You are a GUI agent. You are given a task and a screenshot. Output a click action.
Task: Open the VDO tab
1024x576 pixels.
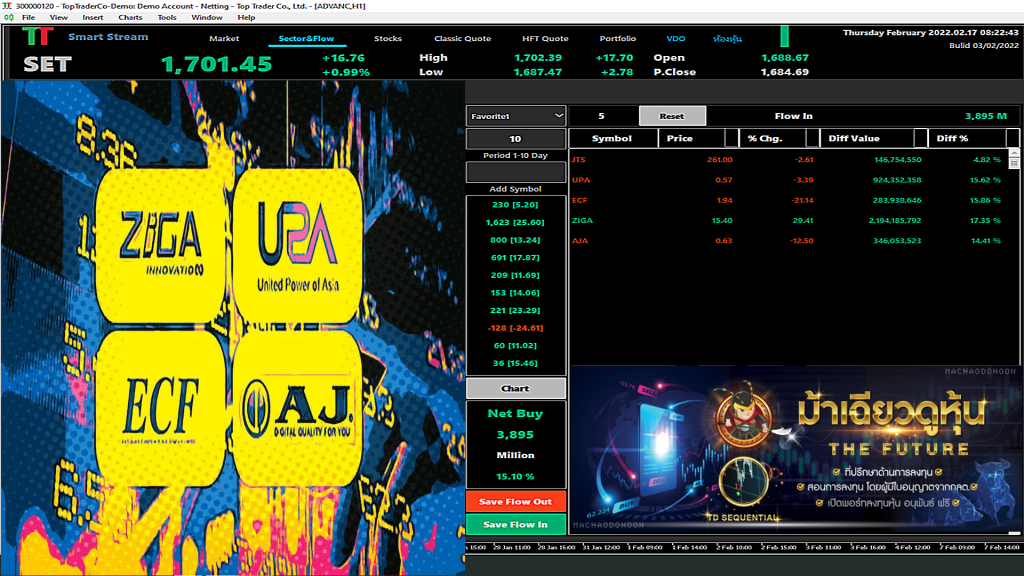click(675, 39)
